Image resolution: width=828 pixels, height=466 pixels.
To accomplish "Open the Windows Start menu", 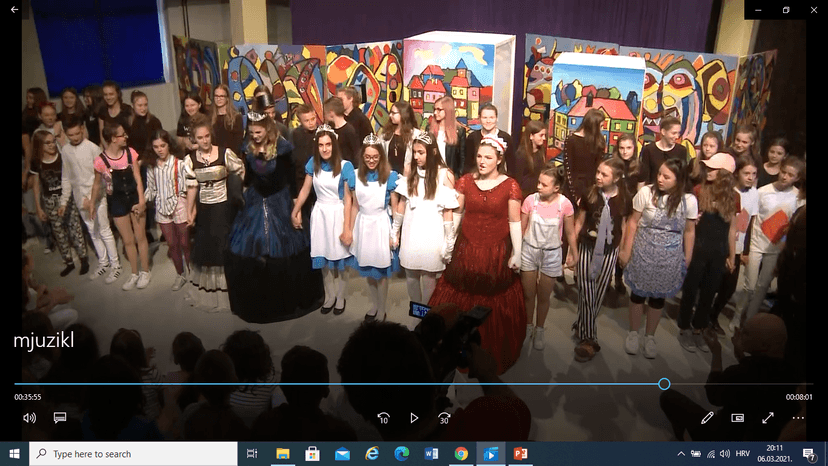I will [14, 454].
